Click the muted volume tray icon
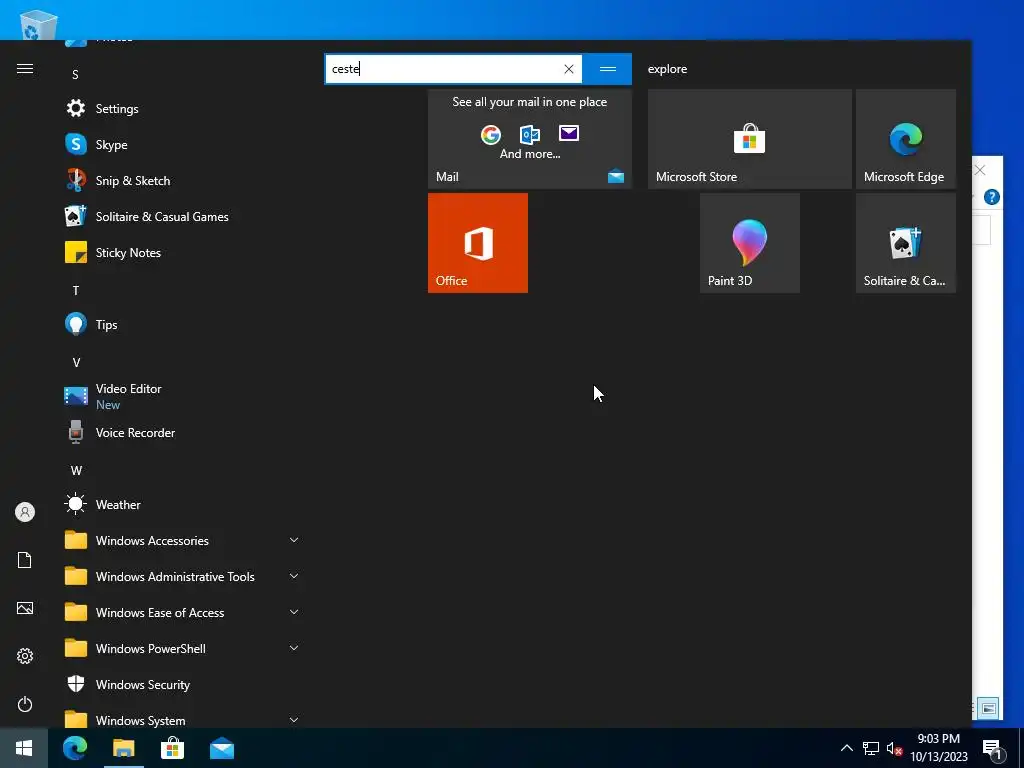This screenshot has height=768, width=1024. (894, 748)
